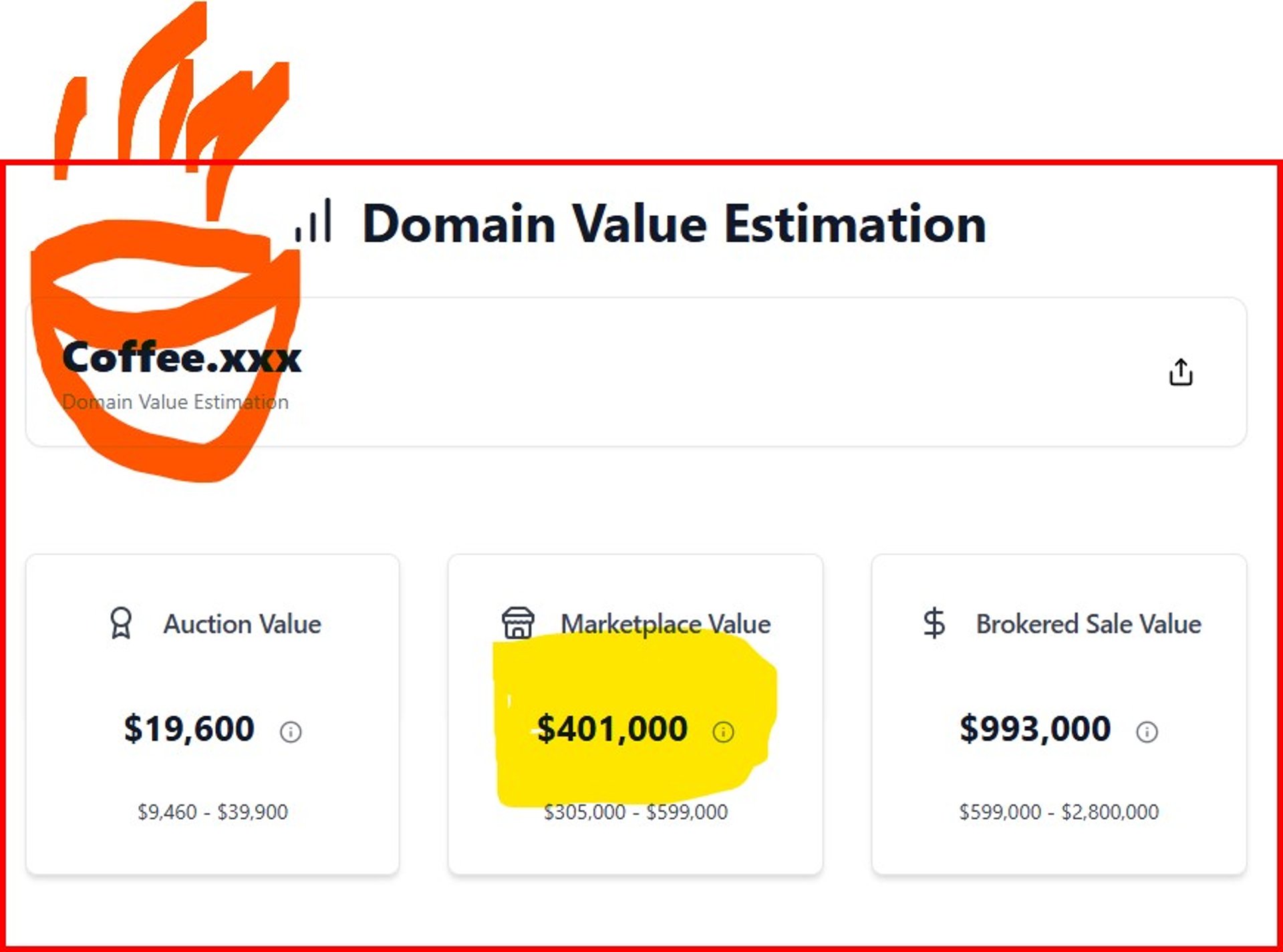Screen dimensions: 1283x952
Task: Select the $993,000 brokered price
Action: pyautogui.click(x=1035, y=728)
